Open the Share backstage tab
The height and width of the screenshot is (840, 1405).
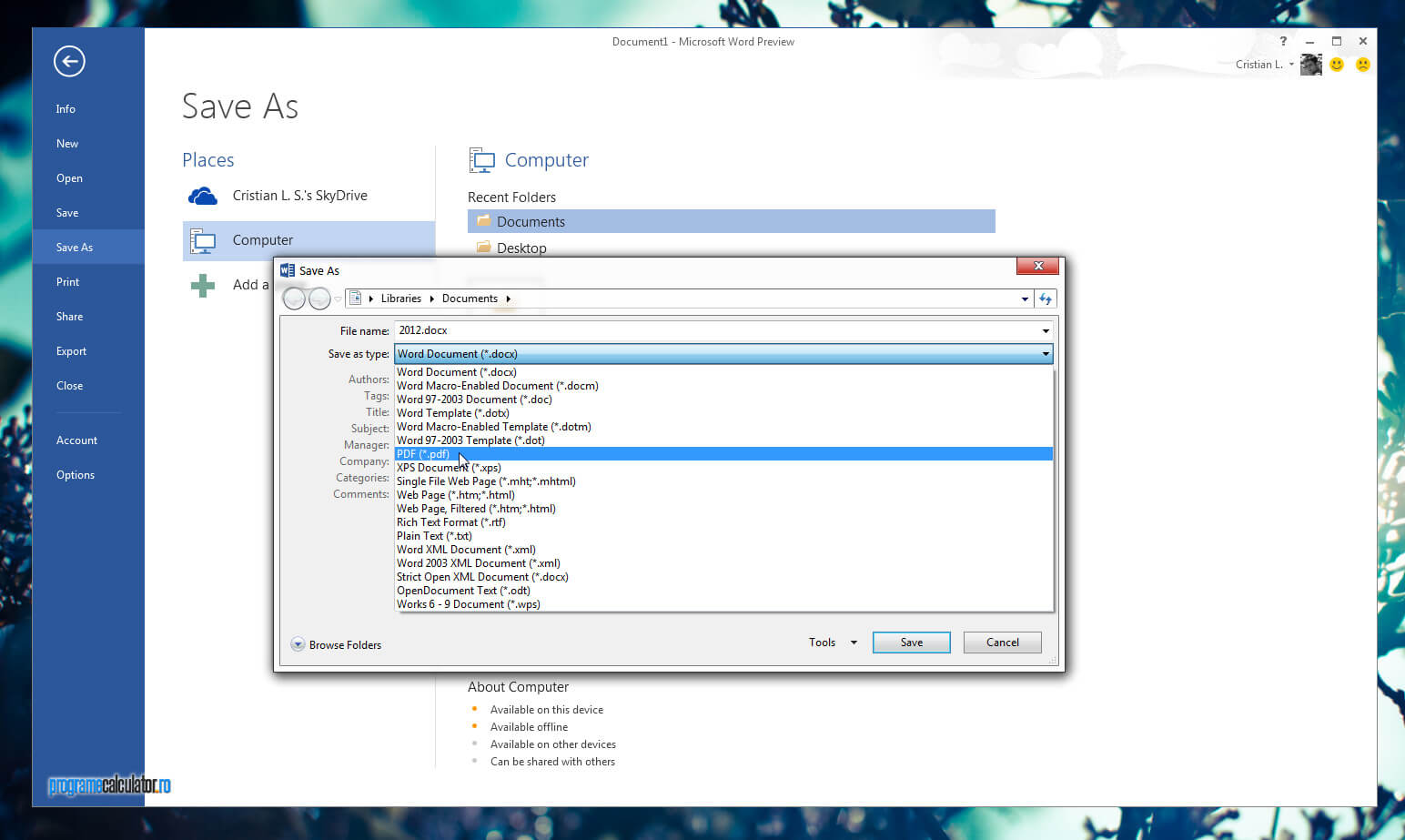[88, 317]
